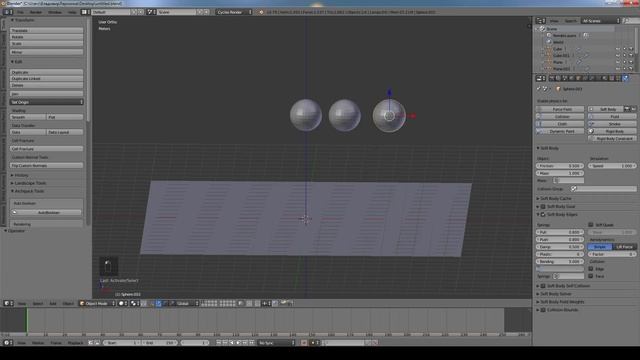
Task: Enable the Stiff Quads checkbox
Action: coord(591,224)
